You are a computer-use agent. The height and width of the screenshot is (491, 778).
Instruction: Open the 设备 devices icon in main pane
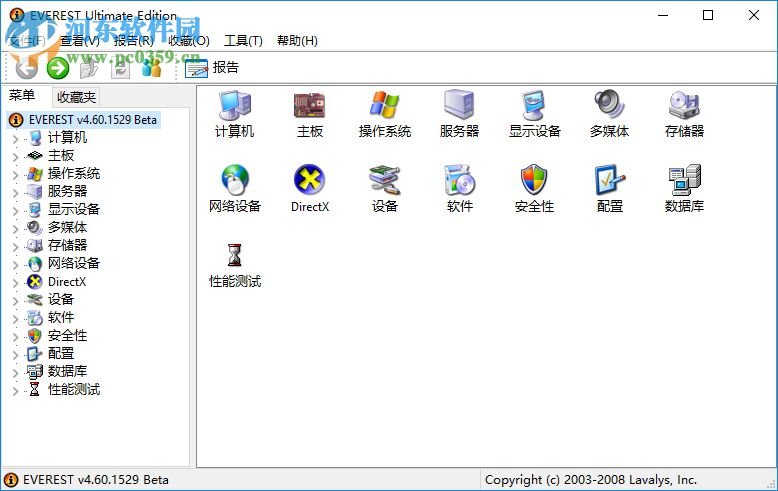385,180
